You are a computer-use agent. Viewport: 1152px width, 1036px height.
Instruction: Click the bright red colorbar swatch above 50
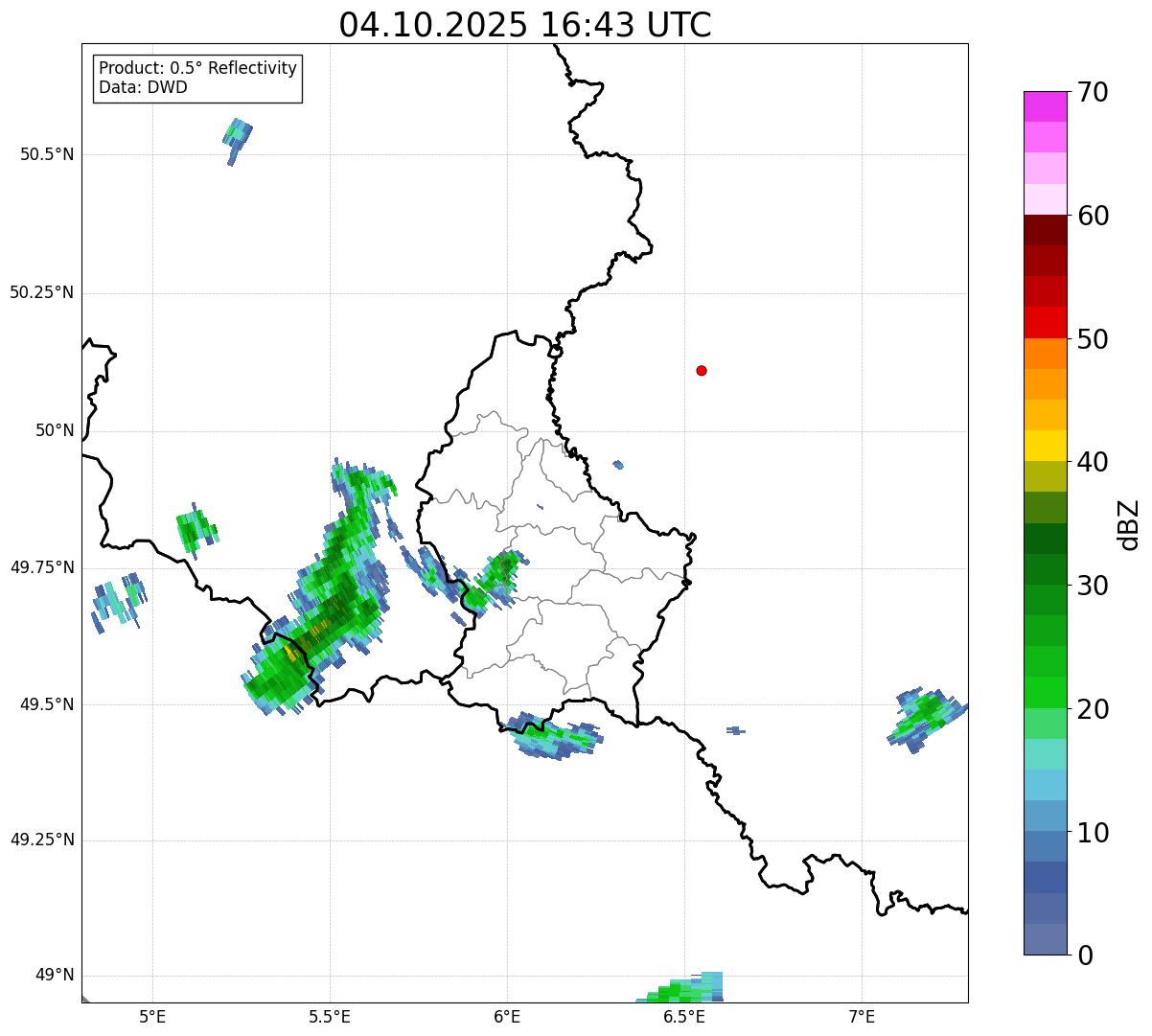(x=1045, y=323)
